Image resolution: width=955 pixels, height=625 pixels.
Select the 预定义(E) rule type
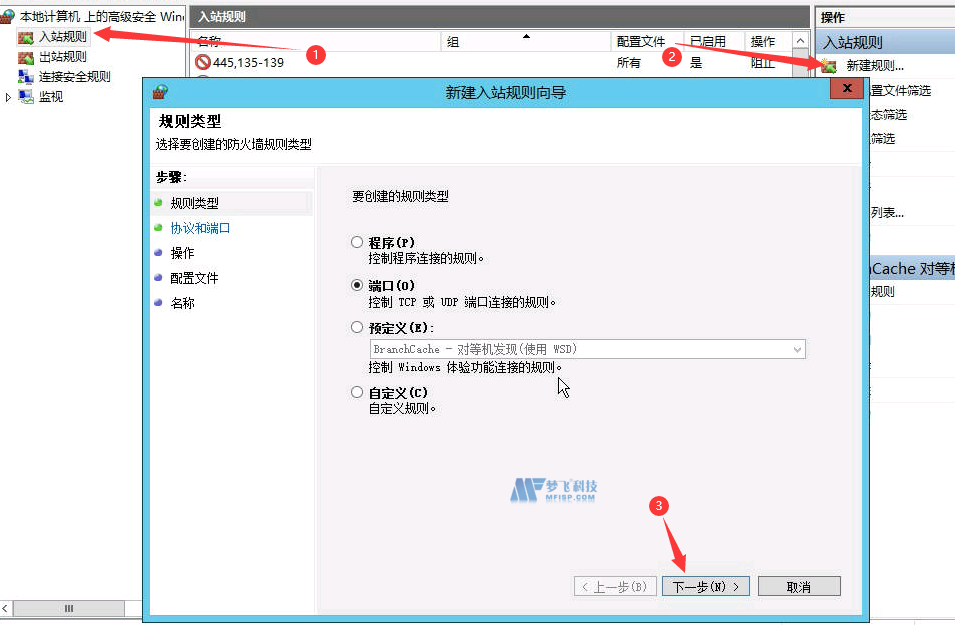357,326
